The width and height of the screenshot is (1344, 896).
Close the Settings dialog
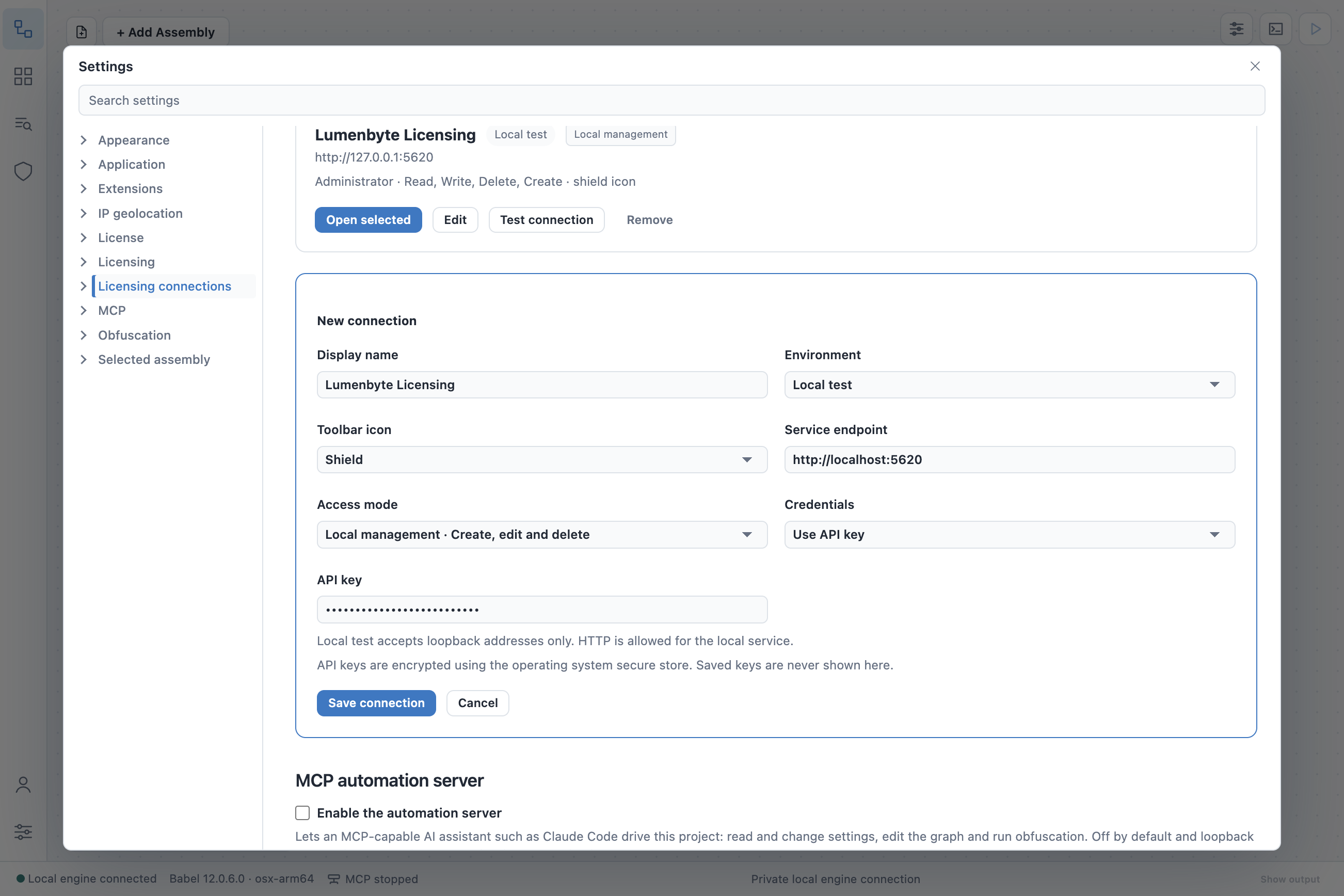1255,66
